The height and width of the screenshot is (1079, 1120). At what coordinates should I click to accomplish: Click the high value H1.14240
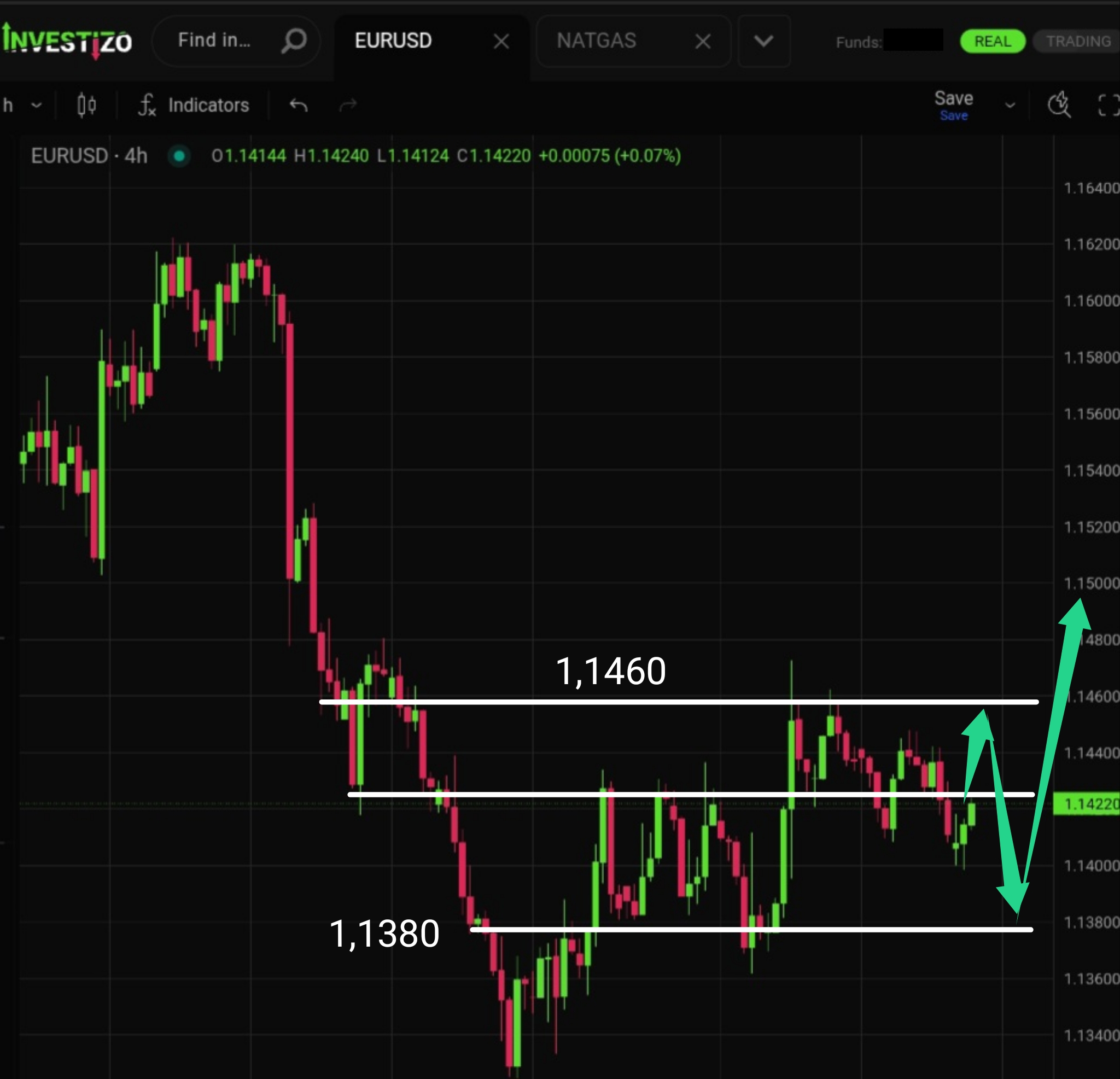coord(331,155)
